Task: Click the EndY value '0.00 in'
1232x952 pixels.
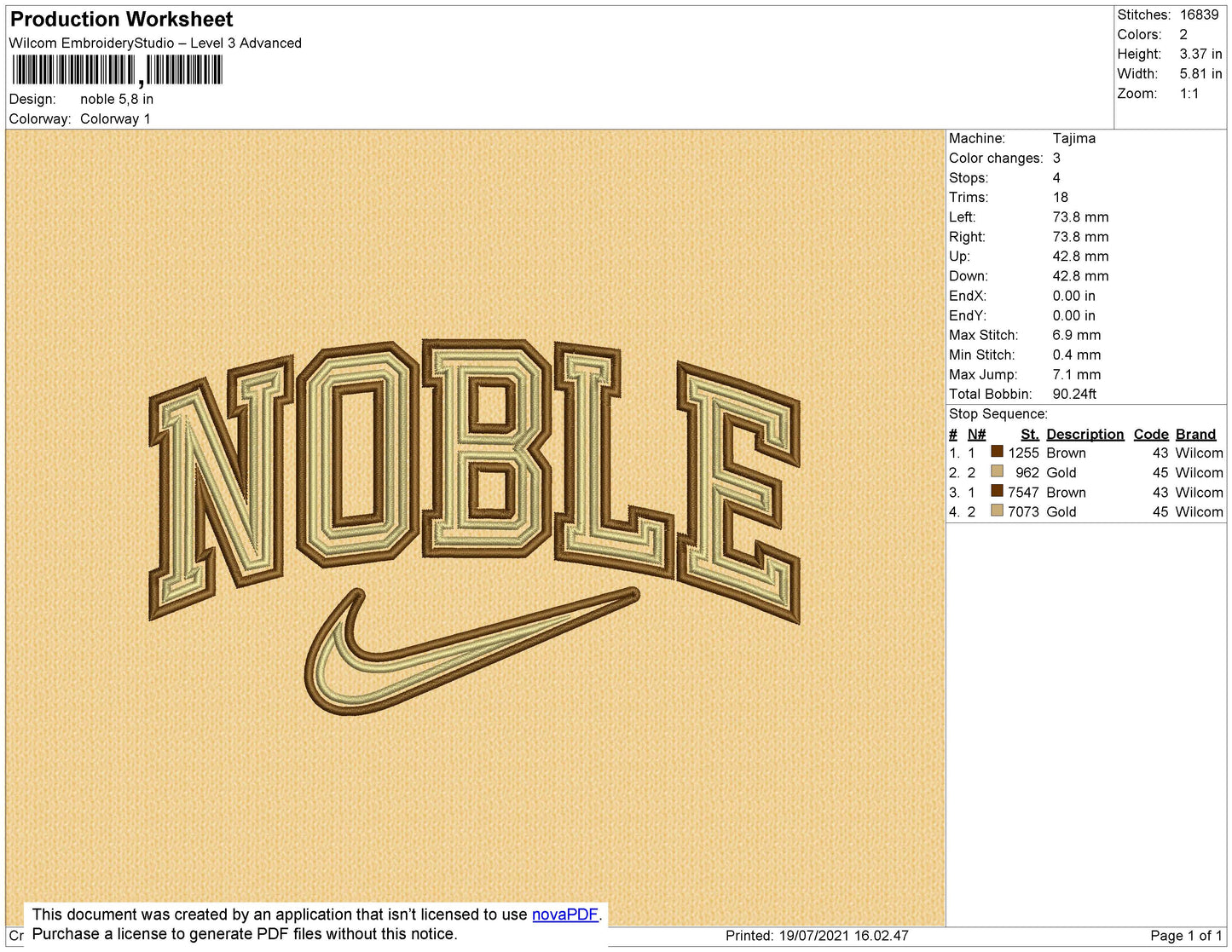Action: tap(1073, 315)
